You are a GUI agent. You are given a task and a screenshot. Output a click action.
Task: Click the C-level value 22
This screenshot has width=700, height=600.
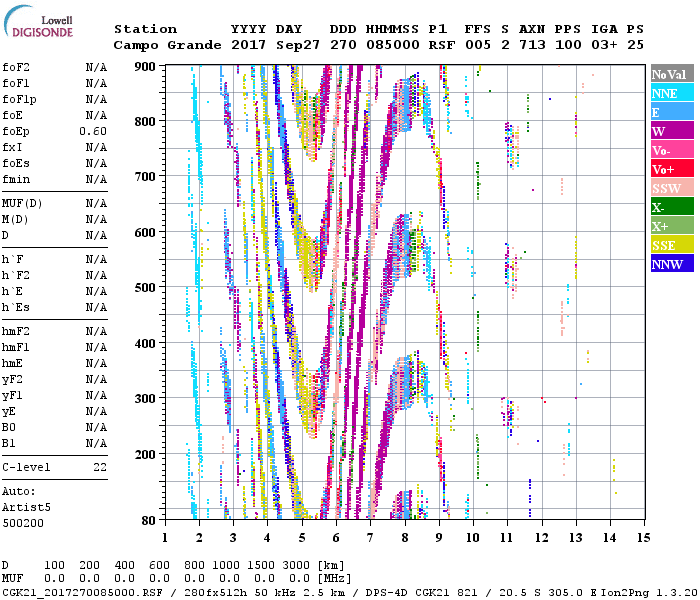100,467
